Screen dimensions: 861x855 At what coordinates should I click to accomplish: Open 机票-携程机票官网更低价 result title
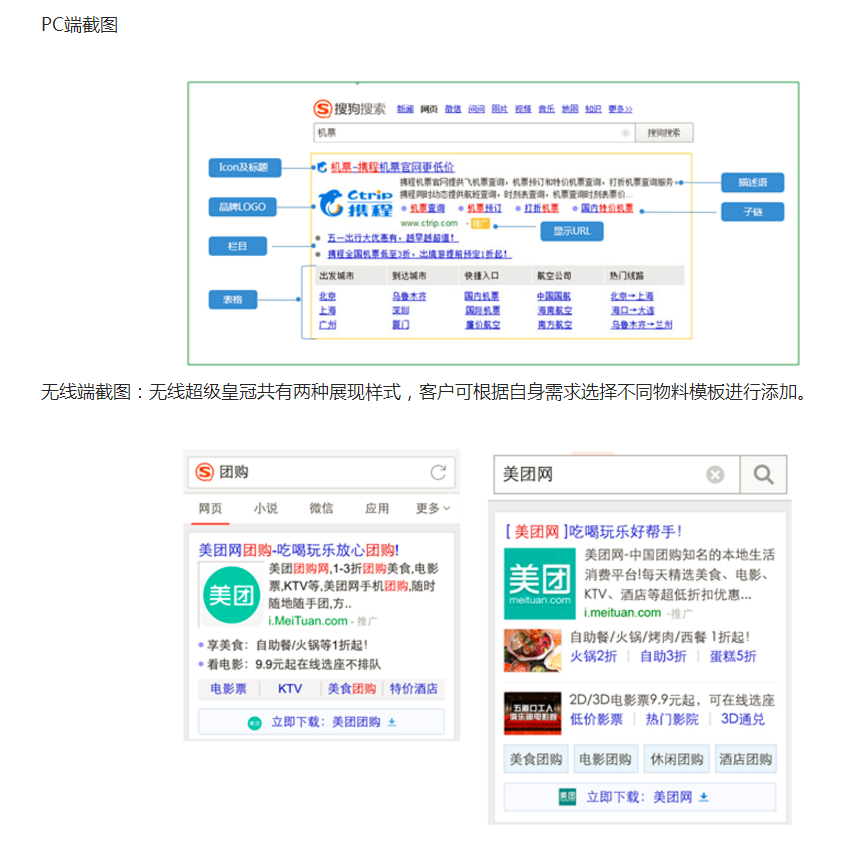pos(392,167)
